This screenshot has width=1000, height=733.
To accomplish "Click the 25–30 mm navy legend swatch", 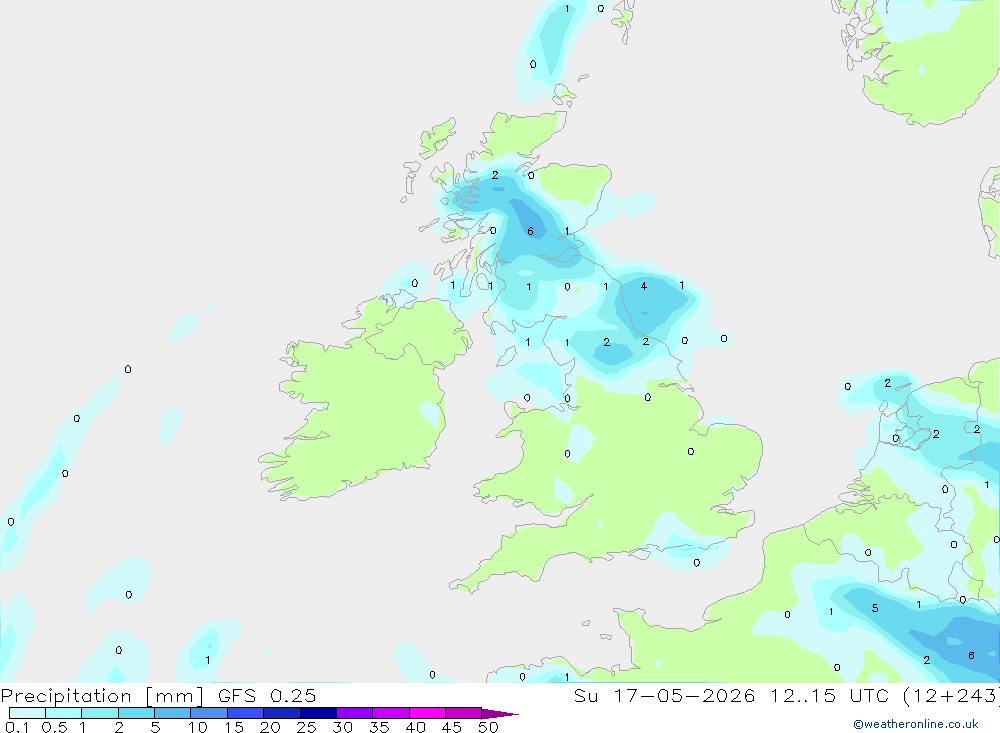I will [318, 713].
